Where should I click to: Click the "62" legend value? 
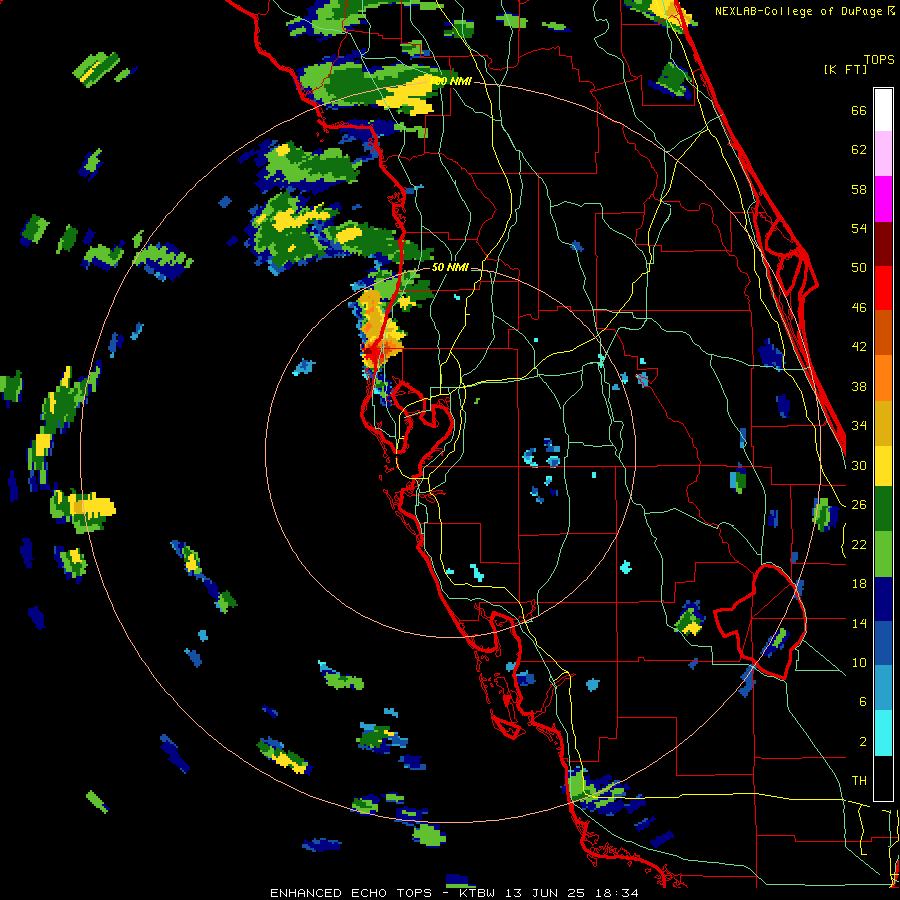[859, 150]
